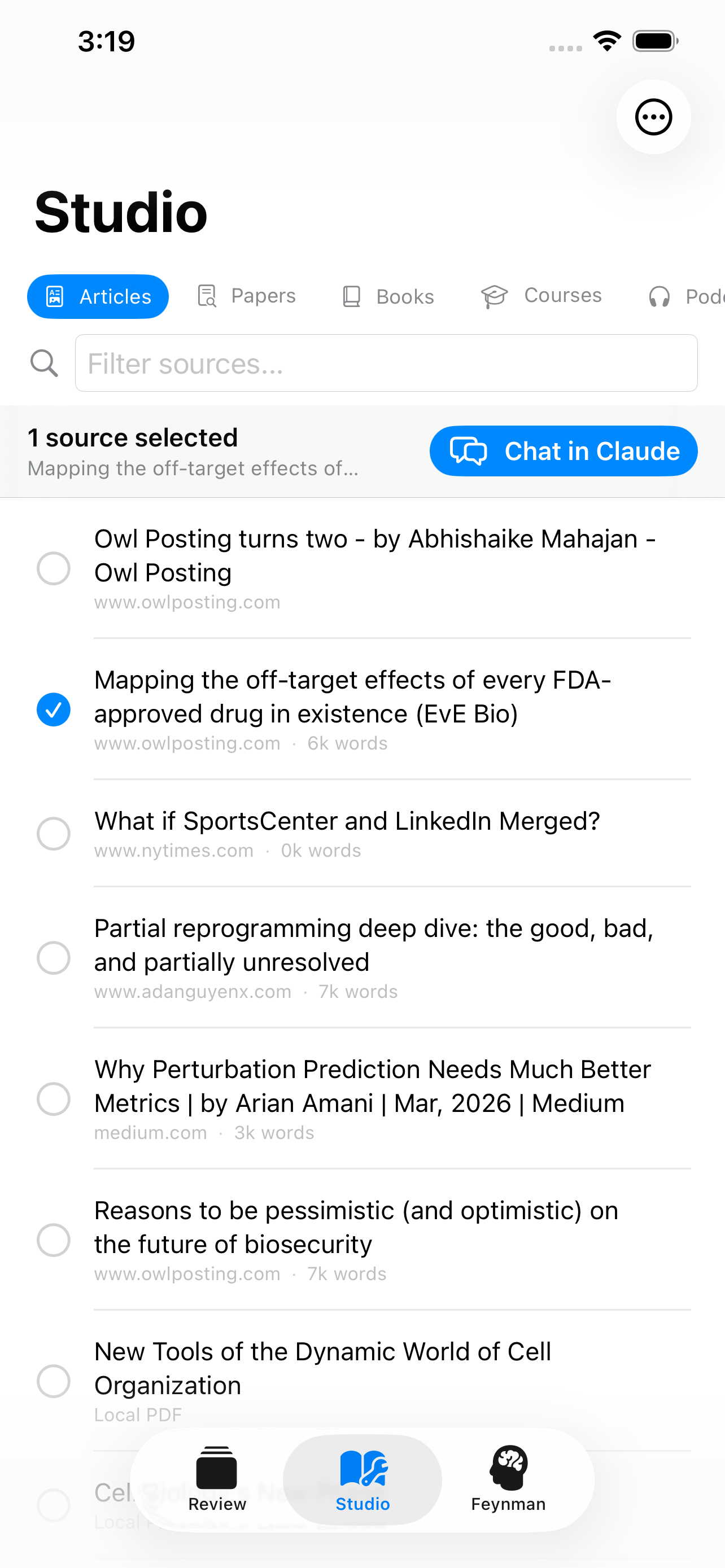Viewport: 725px width, 1568px height.
Task: Tap the Studio book icon in tab bar
Action: pos(363,1468)
